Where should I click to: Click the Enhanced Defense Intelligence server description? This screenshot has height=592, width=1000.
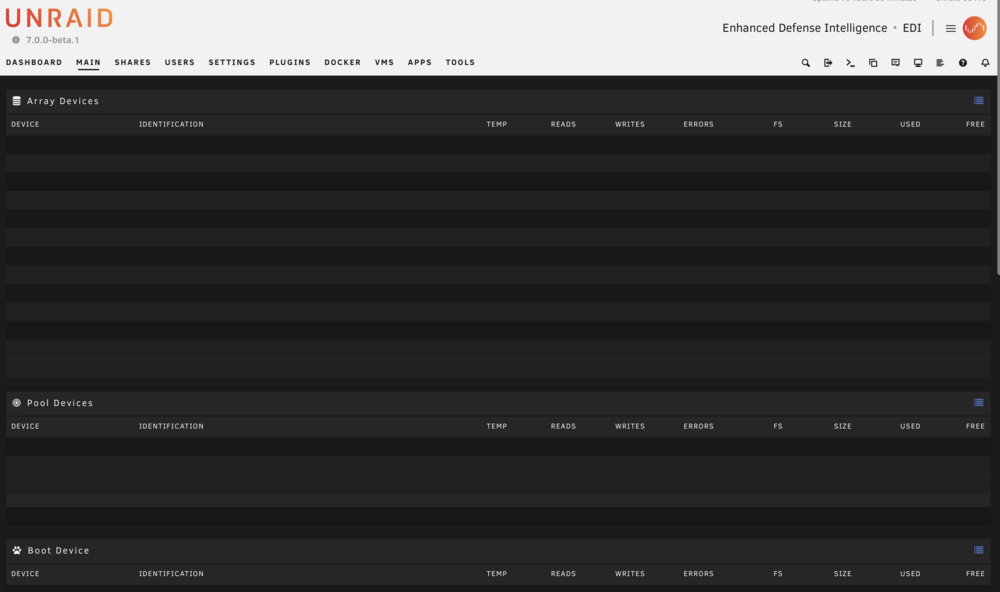coord(804,28)
